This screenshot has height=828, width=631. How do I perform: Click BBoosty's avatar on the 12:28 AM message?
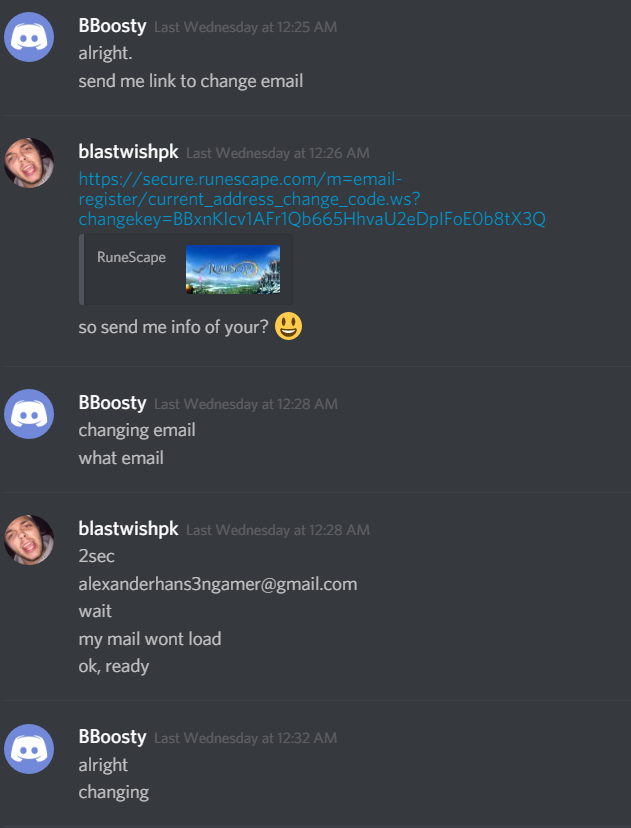tap(29, 413)
